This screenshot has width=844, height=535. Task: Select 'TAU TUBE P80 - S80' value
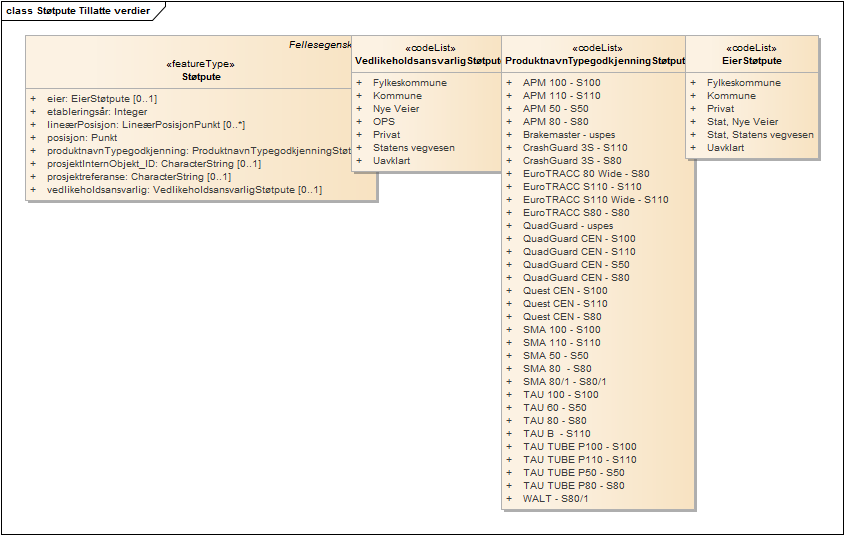point(573,485)
